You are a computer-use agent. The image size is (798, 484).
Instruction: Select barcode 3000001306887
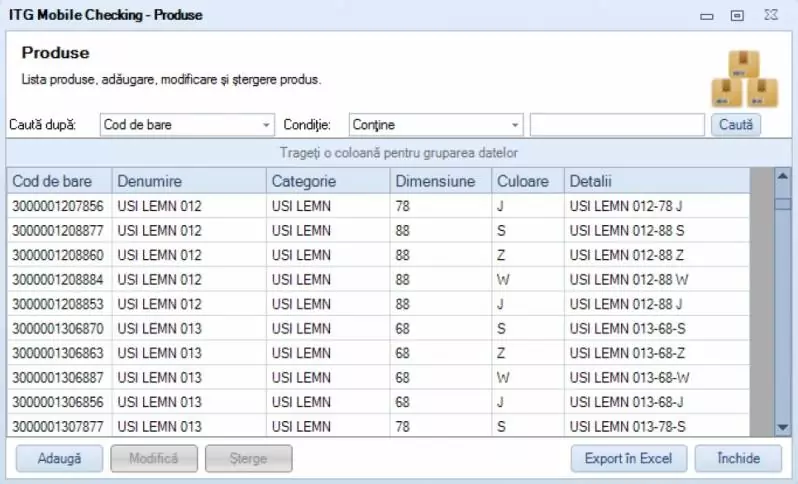coord(58,378)
